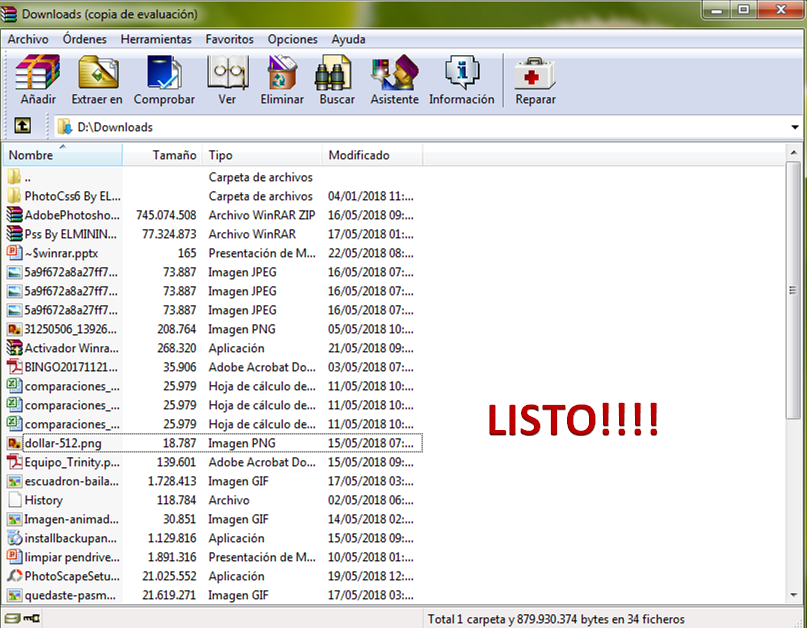The height and width of the screenshot is (628, 807).
Task: Click the Archivo WinRAR ZIP type cell
Action: click(261, 215)
